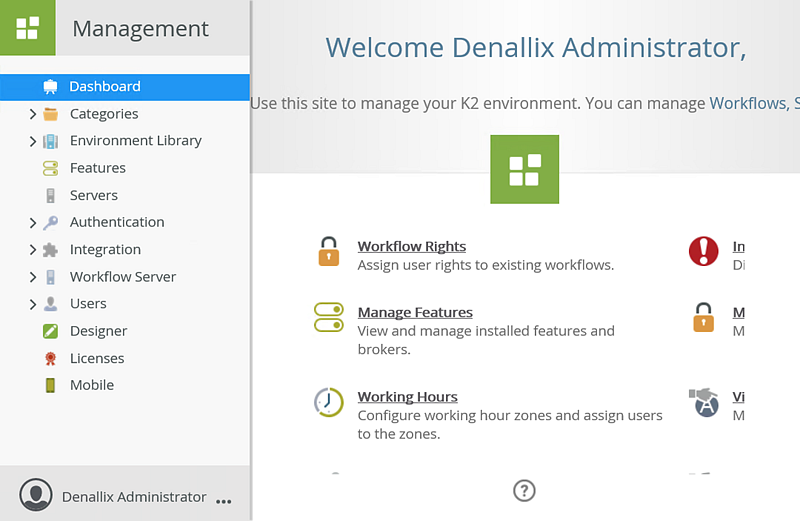Image resolution: width=800 pixels, height=521 pixels.
Task: Open the Manage Features link
Action: tap(415, 312)
